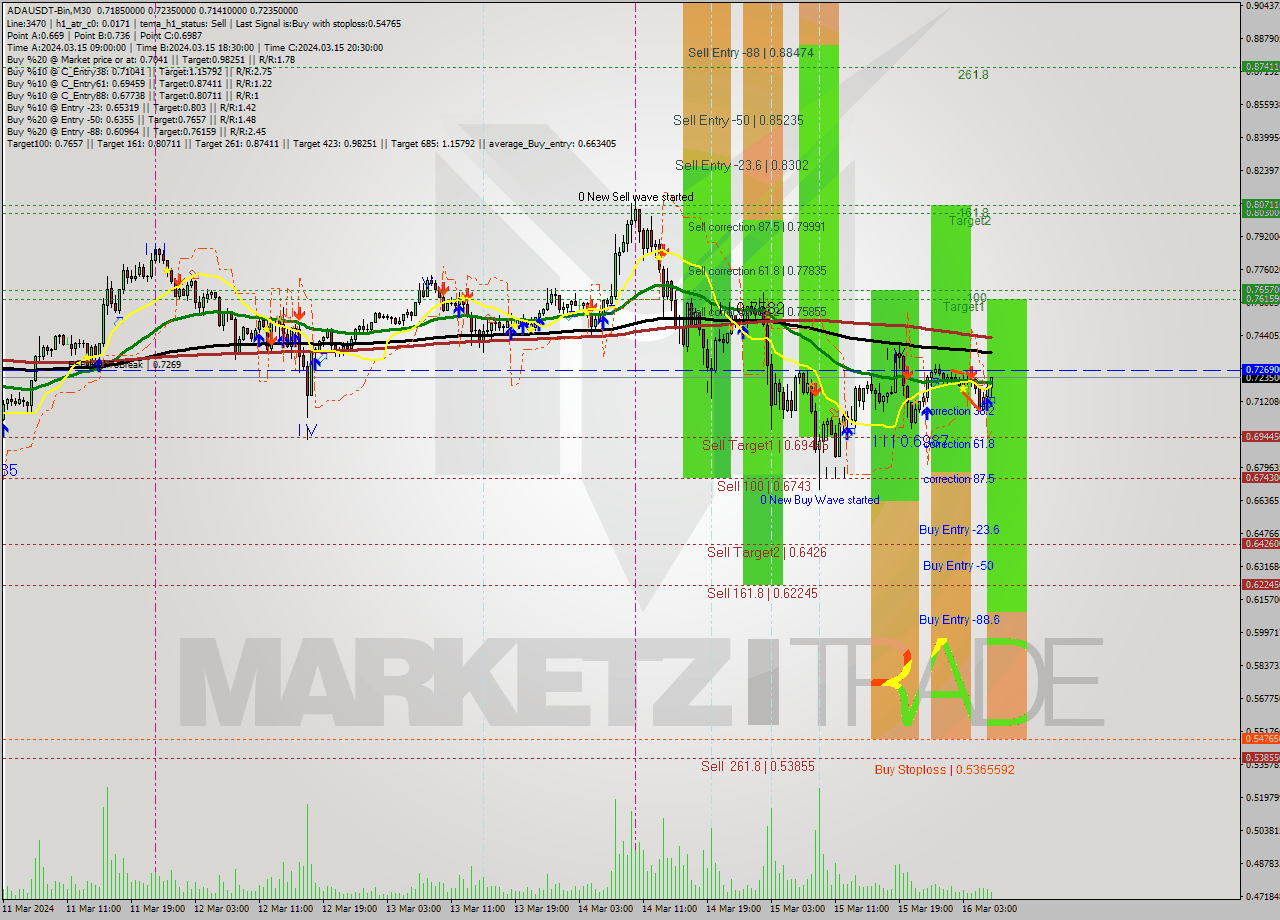This screenshot has height=920, width=1280.
Task: Click the 'Buy Entry -88.6' label
Action: click(x=959, y=620)
